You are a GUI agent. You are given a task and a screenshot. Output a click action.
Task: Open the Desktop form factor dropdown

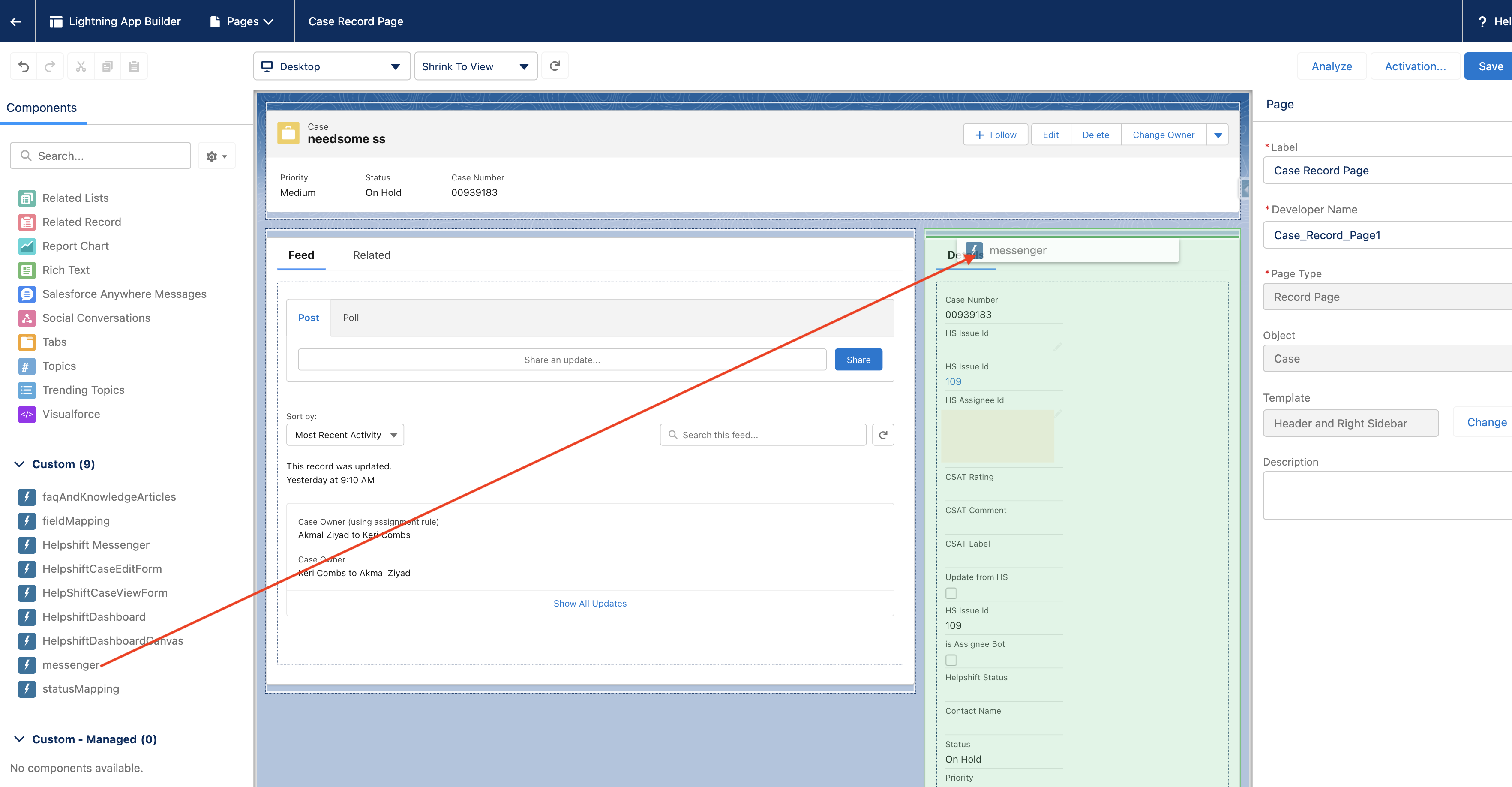[332, 66]
